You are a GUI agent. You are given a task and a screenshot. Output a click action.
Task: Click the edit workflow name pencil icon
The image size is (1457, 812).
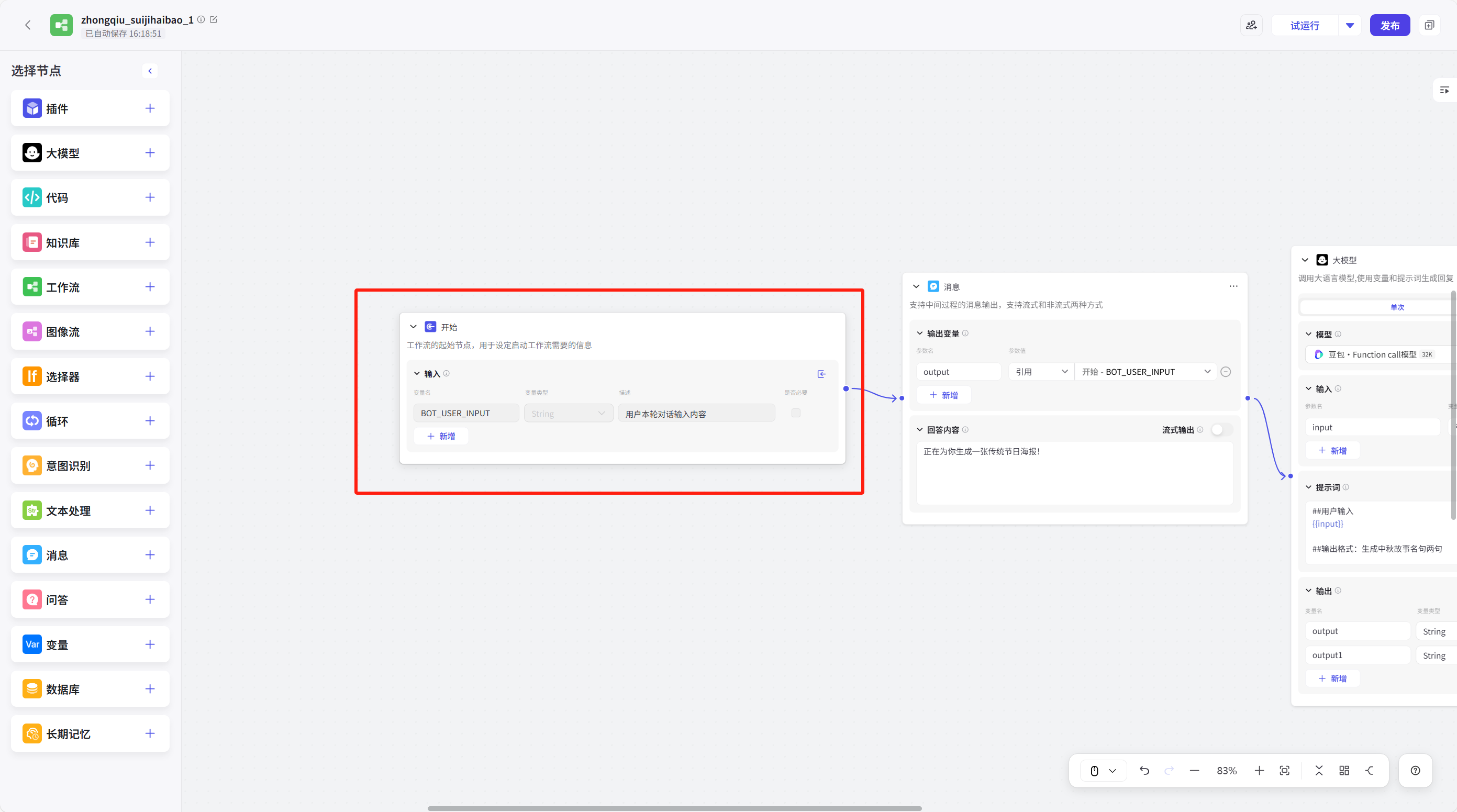coord(214,20)
